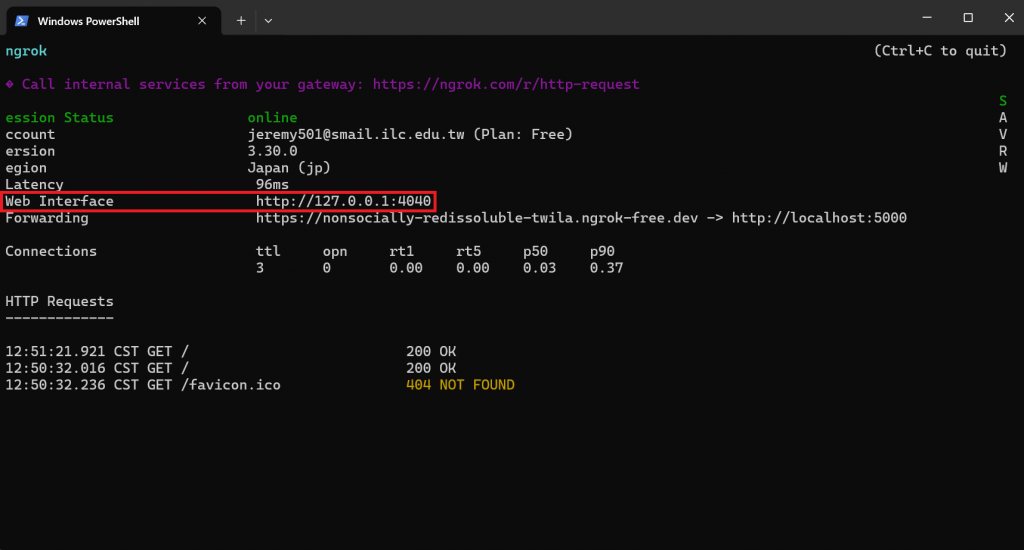The image size is (1024, 550).
Task: Click the rt1 column header
Action: point(402,251)
